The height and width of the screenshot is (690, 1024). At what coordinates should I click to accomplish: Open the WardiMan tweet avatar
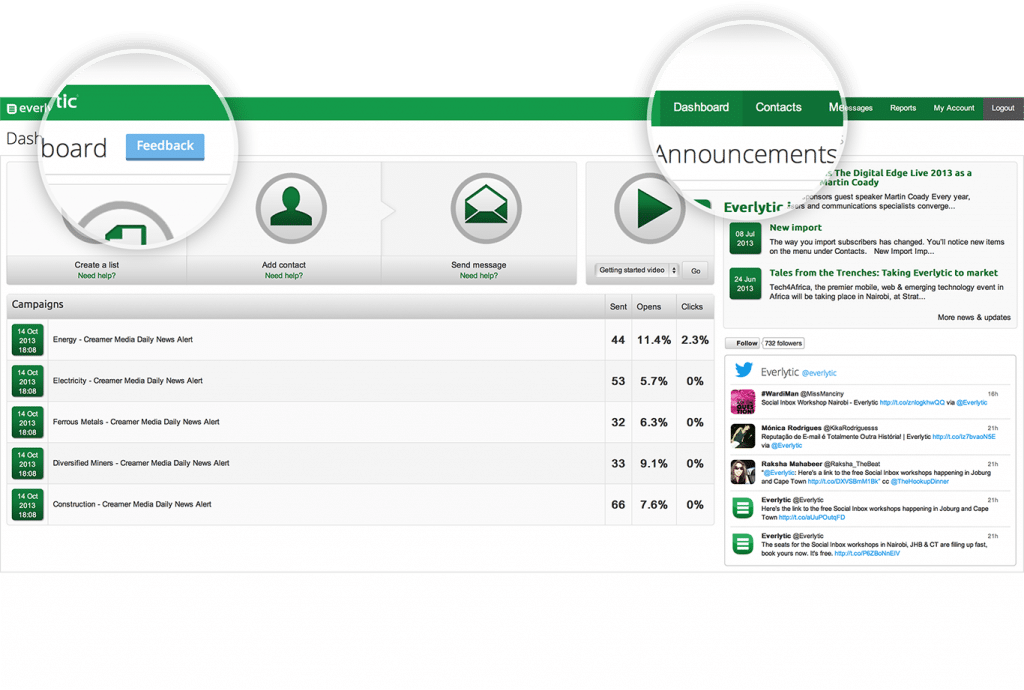coord(743,401)
